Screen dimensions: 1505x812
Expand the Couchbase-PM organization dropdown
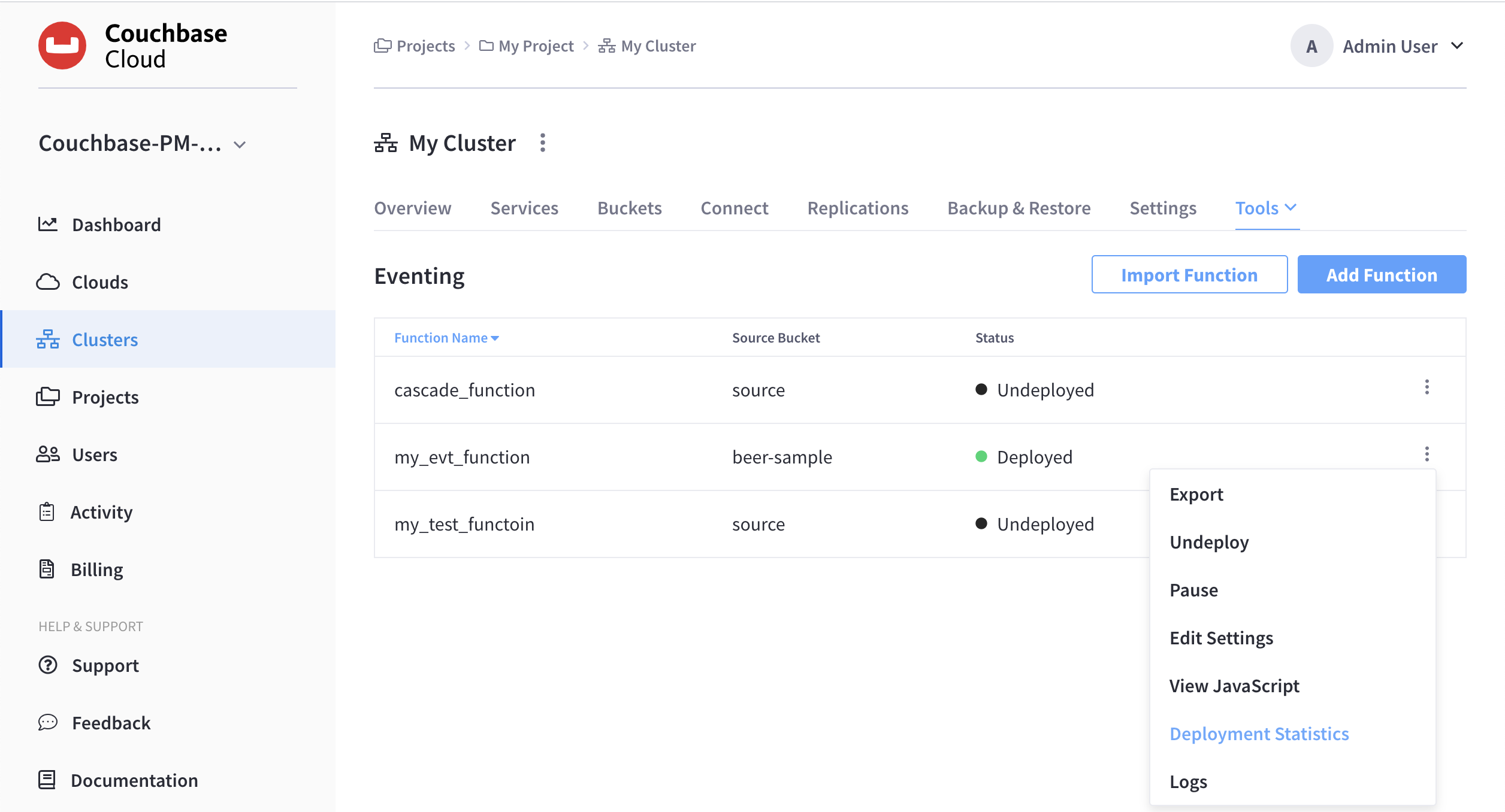click(240, 145)
